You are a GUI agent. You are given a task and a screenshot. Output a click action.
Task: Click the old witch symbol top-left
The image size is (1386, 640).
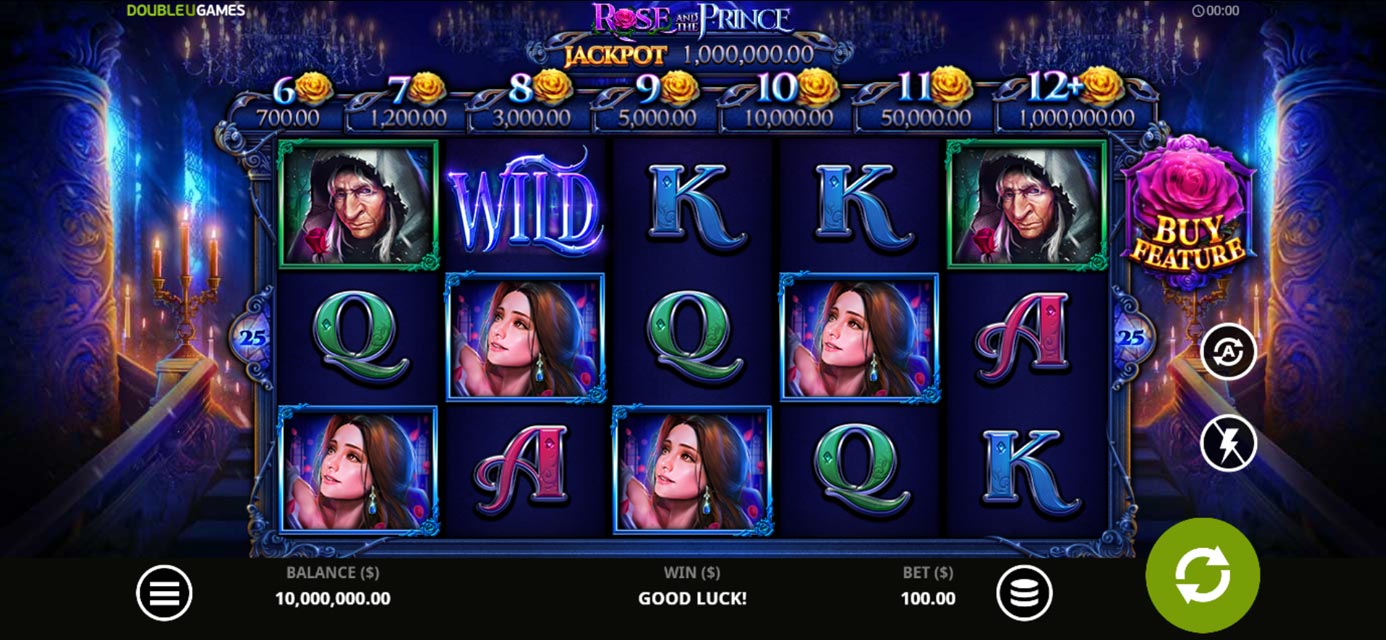coord(358,203)
